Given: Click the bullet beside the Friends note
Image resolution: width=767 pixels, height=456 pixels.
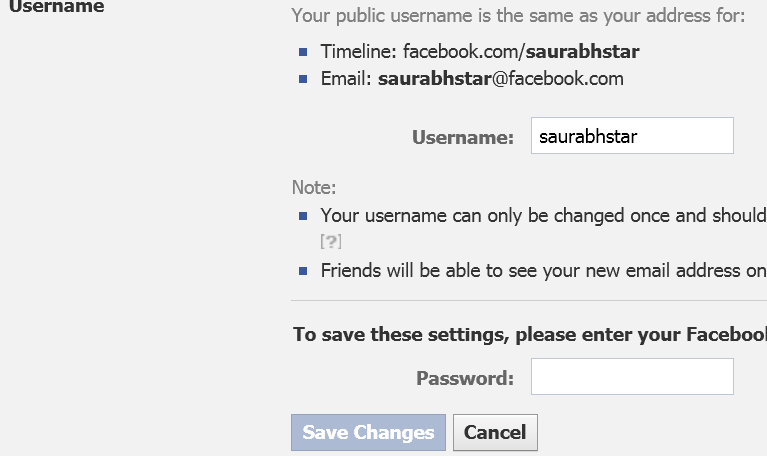Looking at the screenshot, I should (x=303, y=271).
